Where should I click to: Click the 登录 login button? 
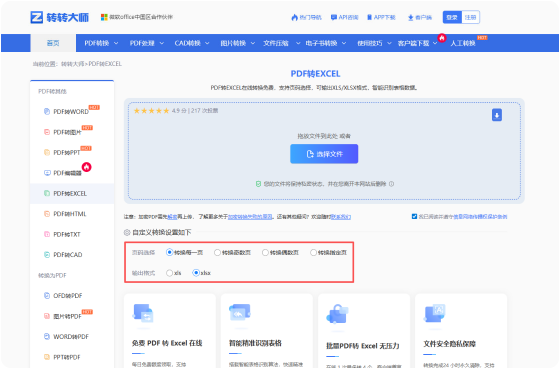coord(452,17)
